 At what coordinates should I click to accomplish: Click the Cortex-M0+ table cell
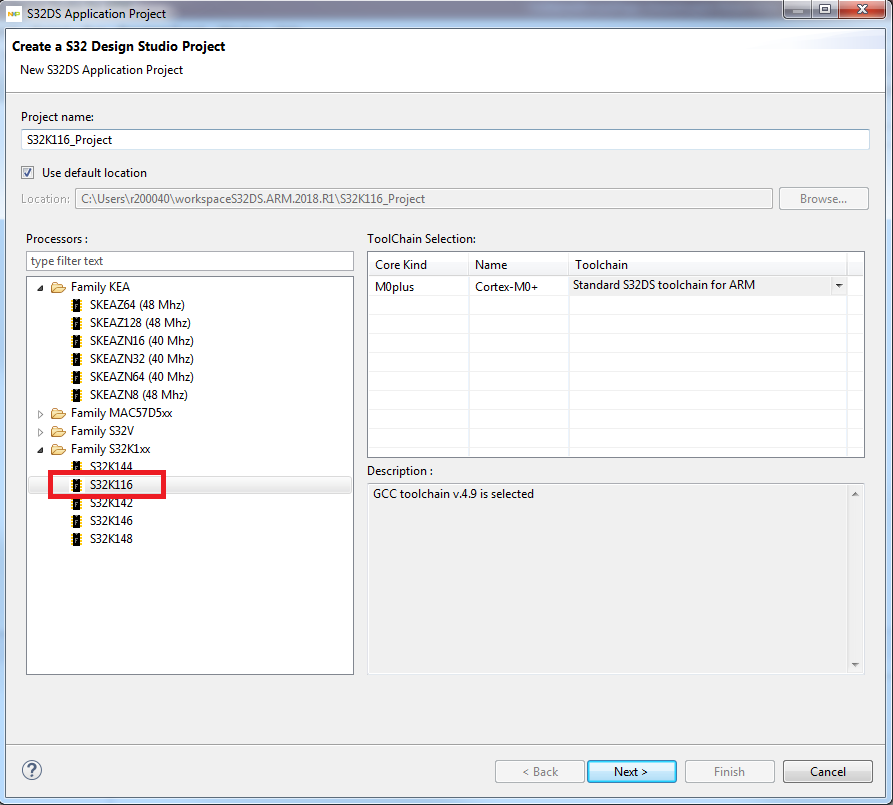[518, 287]
